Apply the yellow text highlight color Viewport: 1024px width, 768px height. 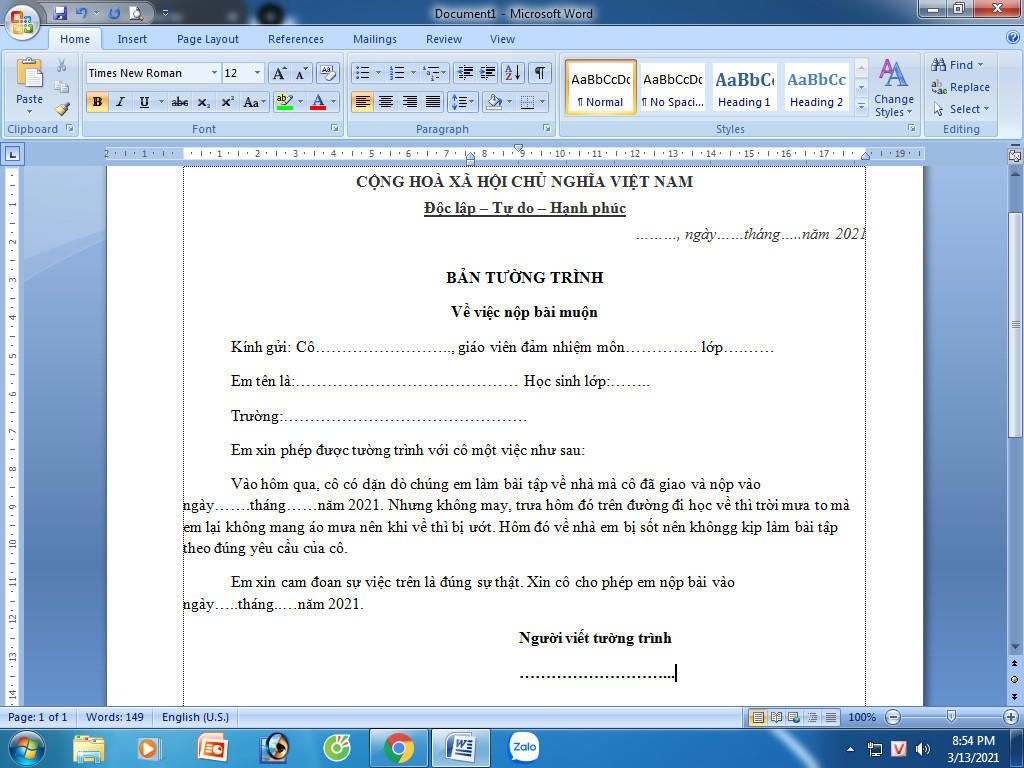[284, 102]
